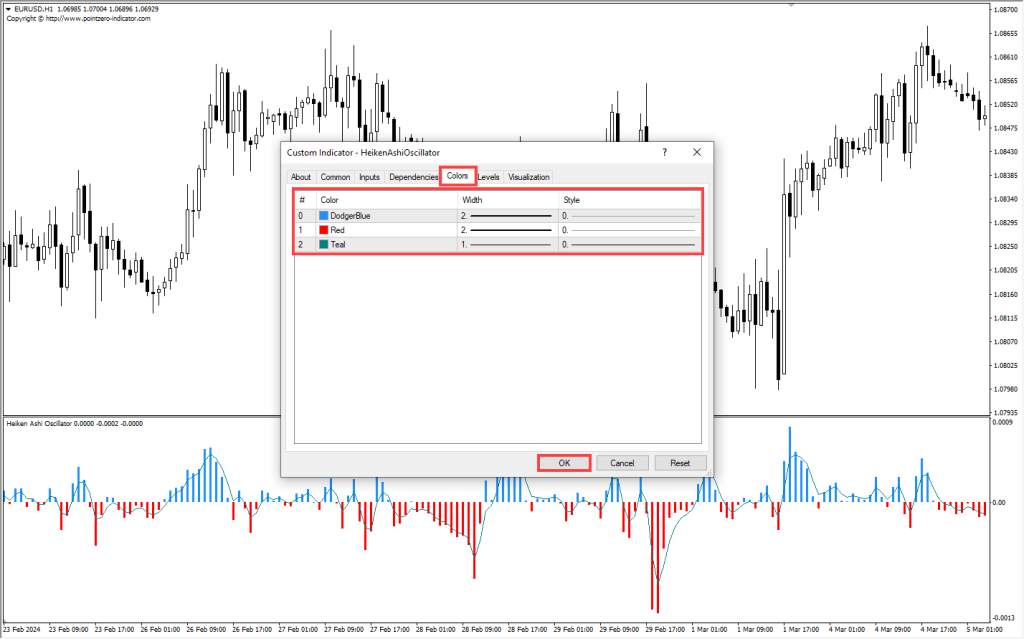Image resolution: width=1024 pixels, height=639 pixels.
Task: Click the dialog title Custom Indicator - HeikenAshiOscillator
Action: pos(363,152)
